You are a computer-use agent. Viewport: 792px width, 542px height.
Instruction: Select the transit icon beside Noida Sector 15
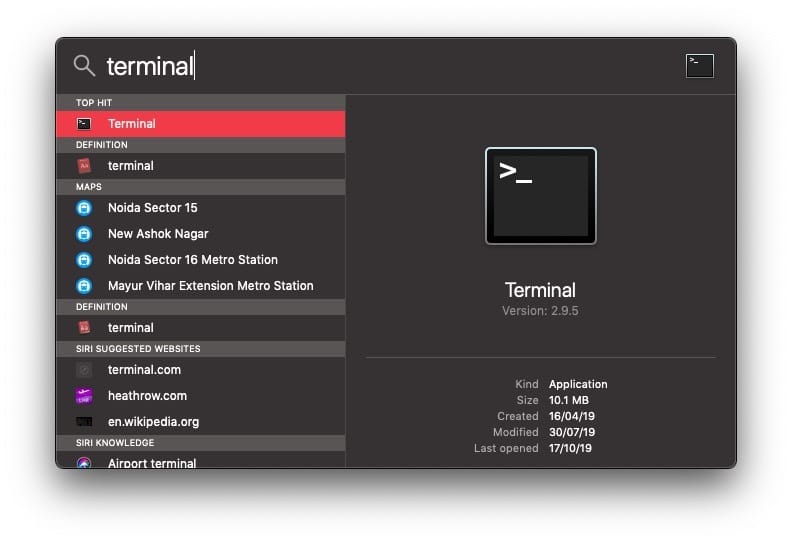click(x=85, y=208)
